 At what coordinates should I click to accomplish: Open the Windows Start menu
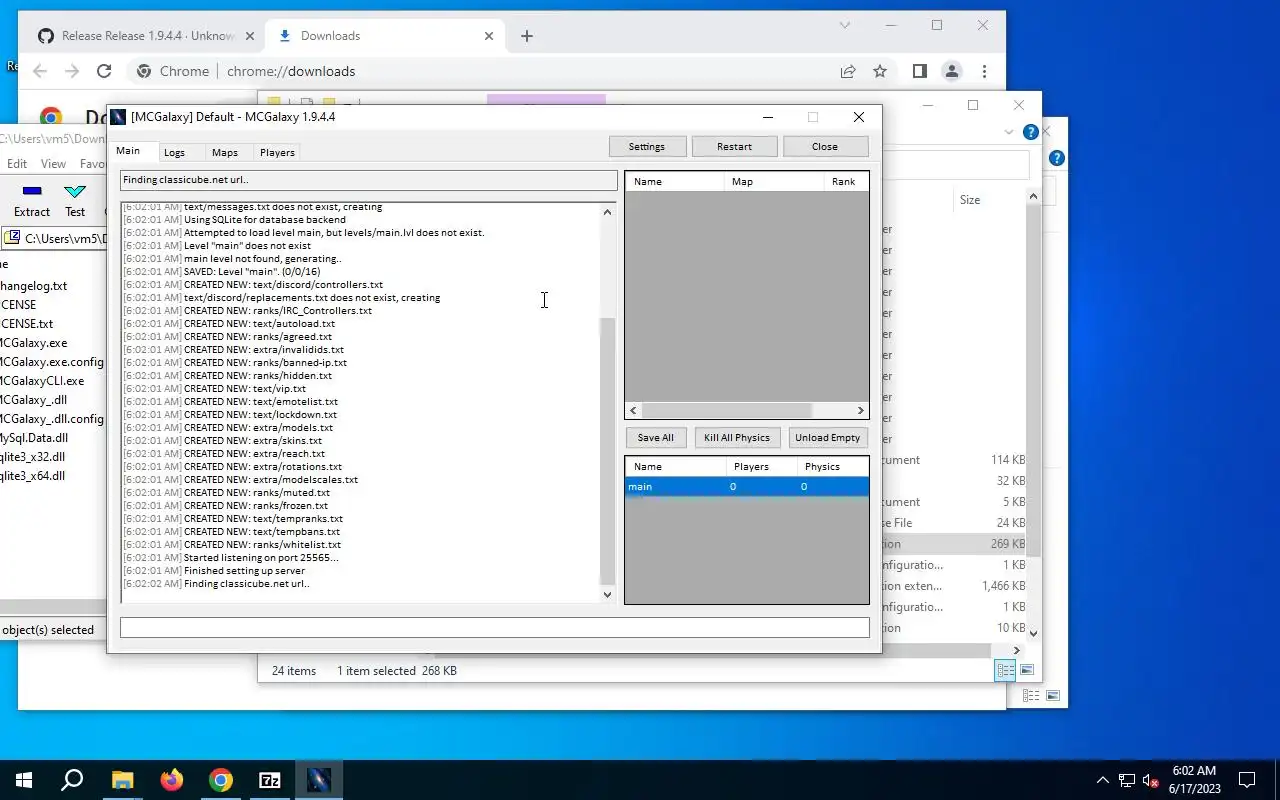24,780
